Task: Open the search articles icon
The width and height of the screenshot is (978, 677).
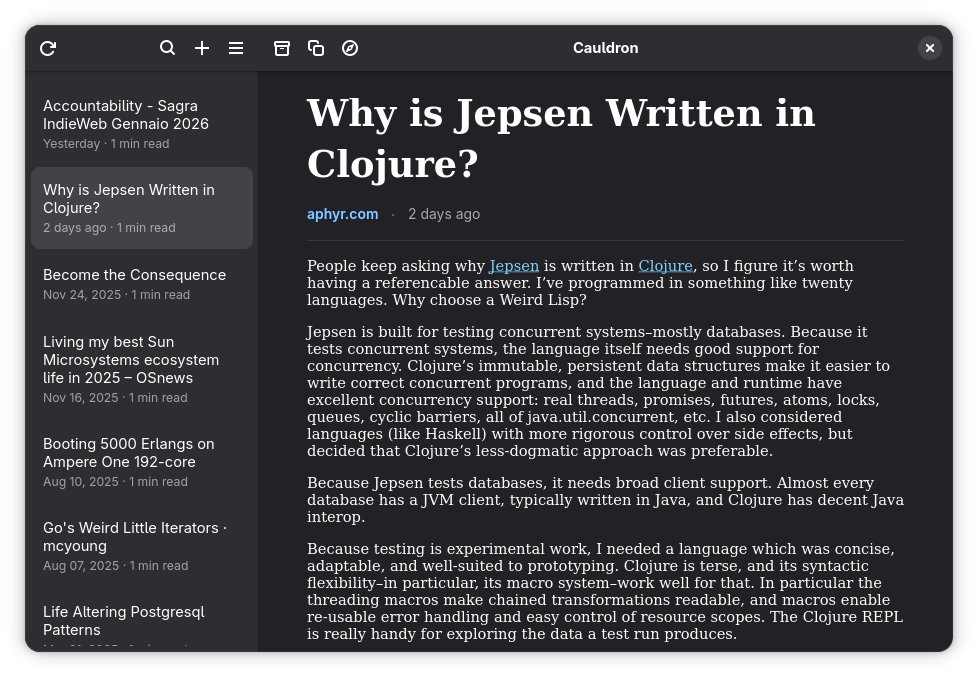Action: [167, 48]
